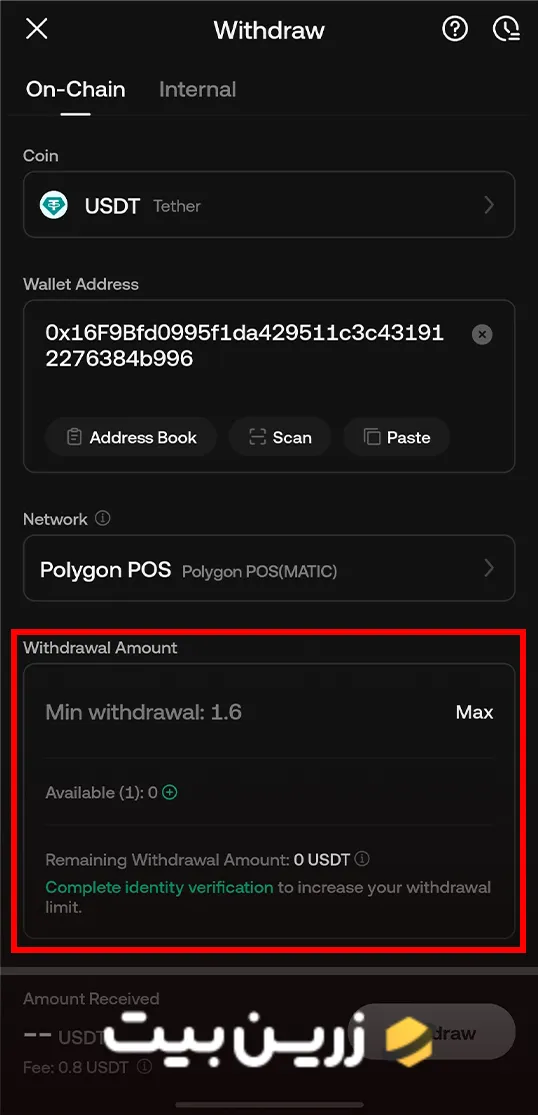Viewport: 538px width, 1115px height.
Task: Open Complete identity verification link
Action: (x=159, y=887)
